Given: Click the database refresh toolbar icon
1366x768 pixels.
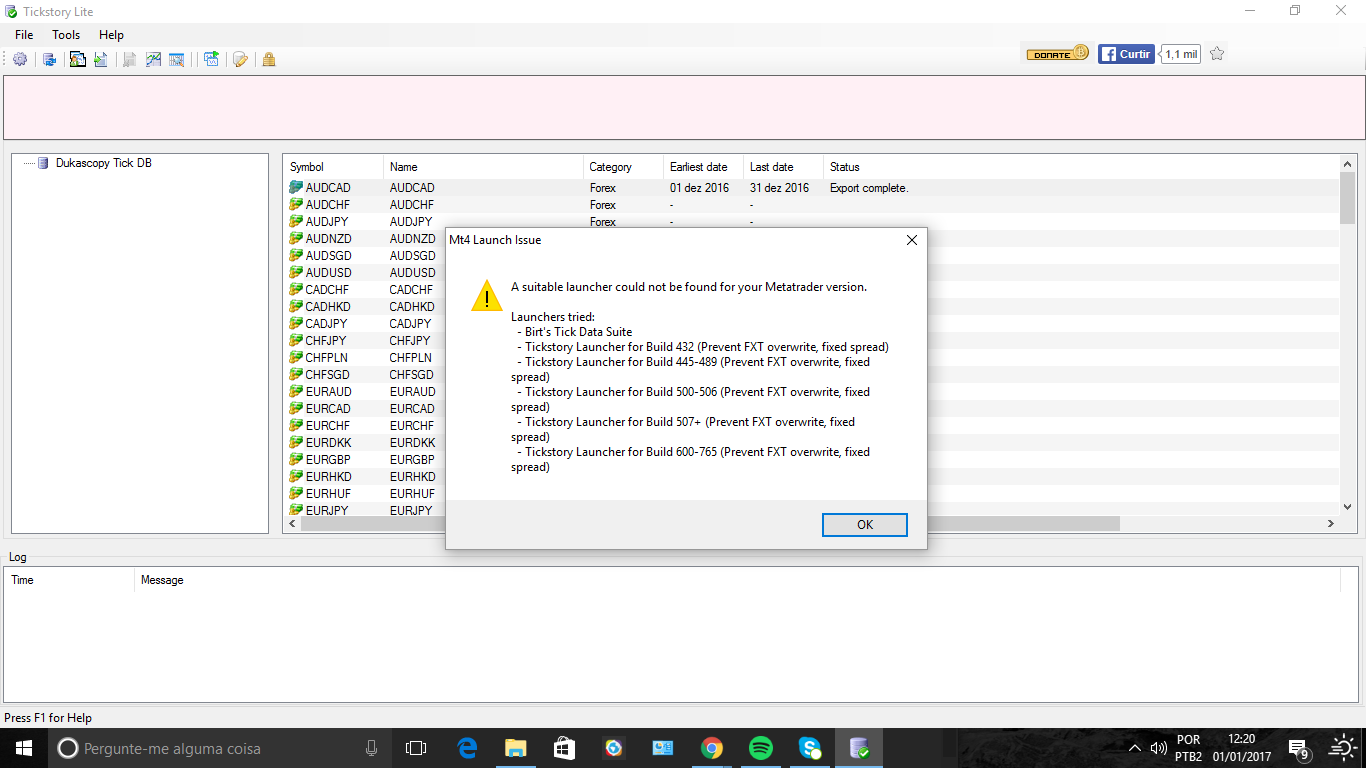Looking at the screenshot, I should (x=49, y=59).
